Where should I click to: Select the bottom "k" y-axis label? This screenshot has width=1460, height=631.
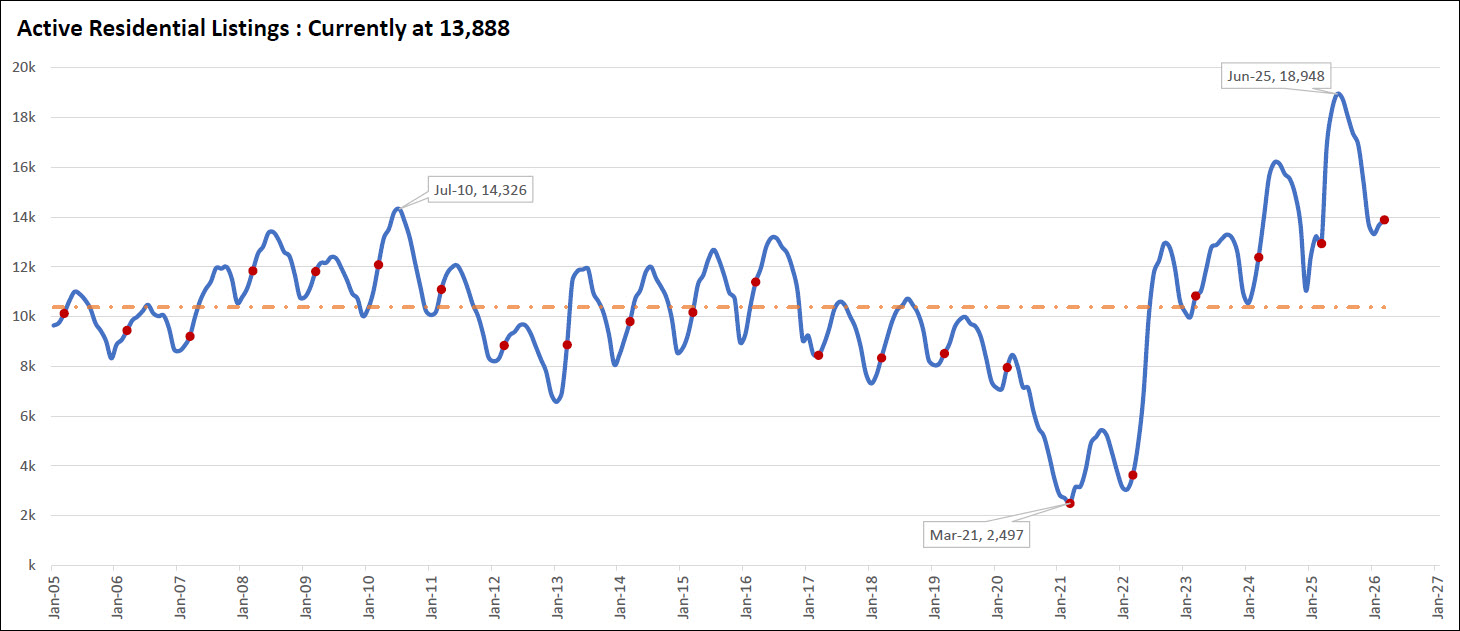click(32, 565)
